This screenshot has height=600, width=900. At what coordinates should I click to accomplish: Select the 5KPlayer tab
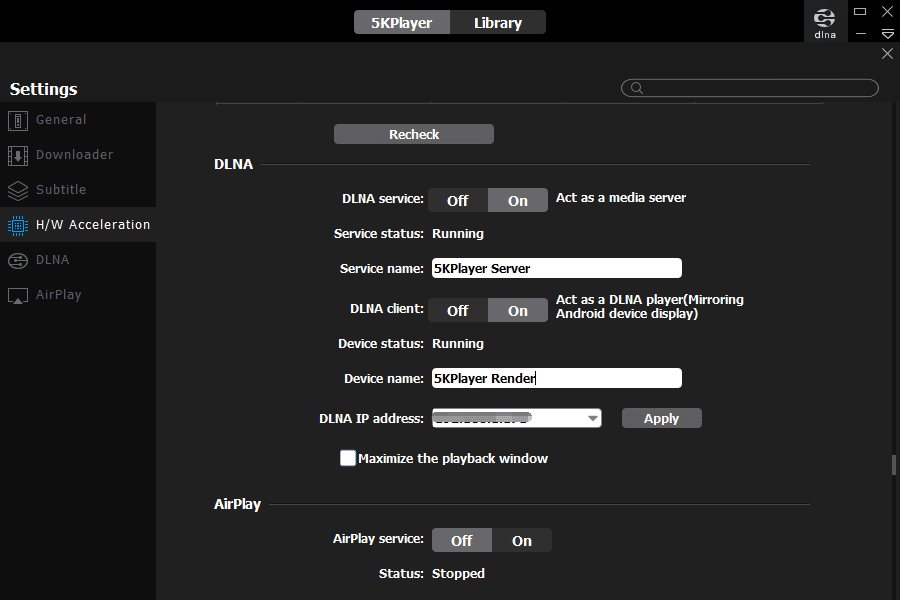pos(402,22)
